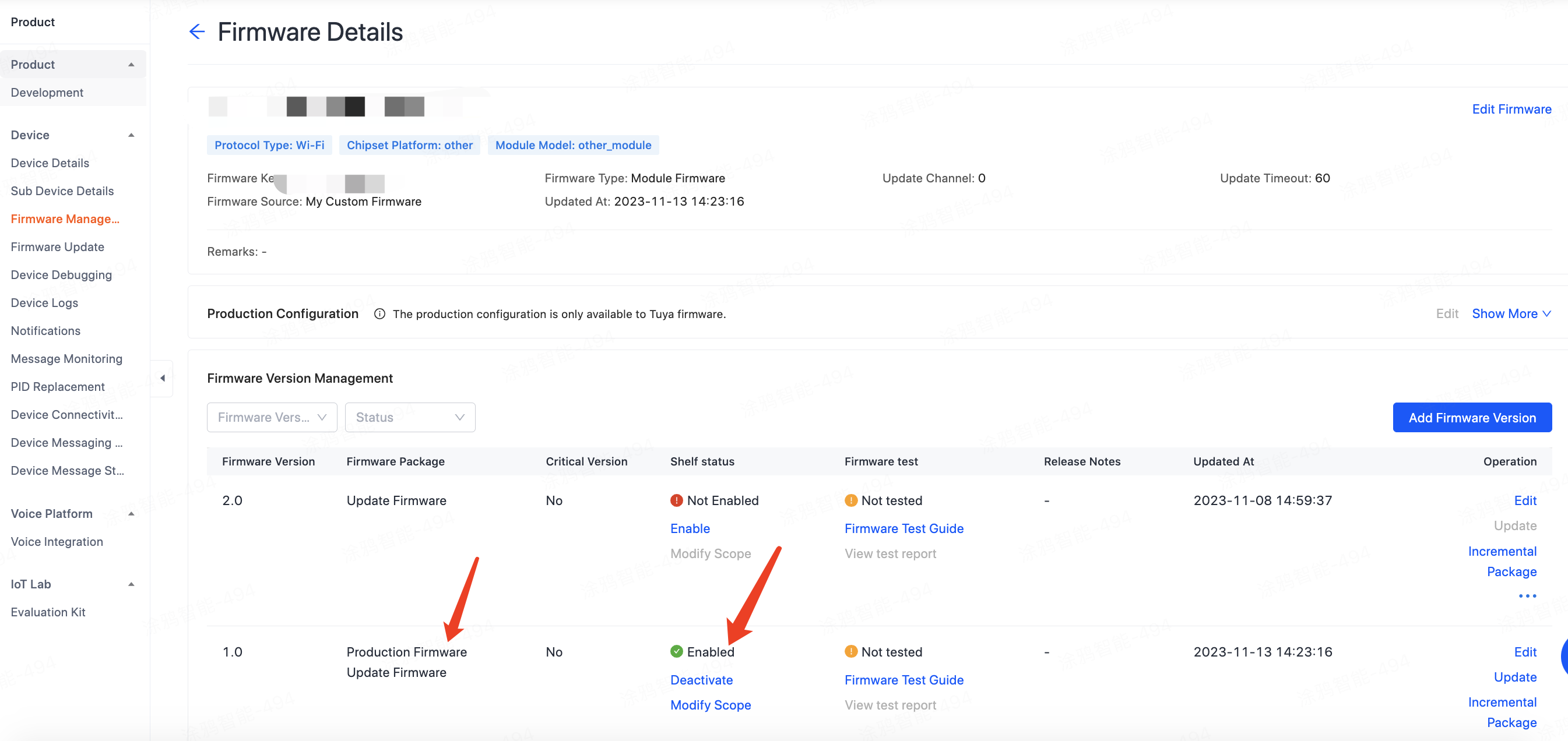This screenshot has width=1568, height=741.
Task: Open the Status filter dropdown
Action: click(x=410, y=417)
